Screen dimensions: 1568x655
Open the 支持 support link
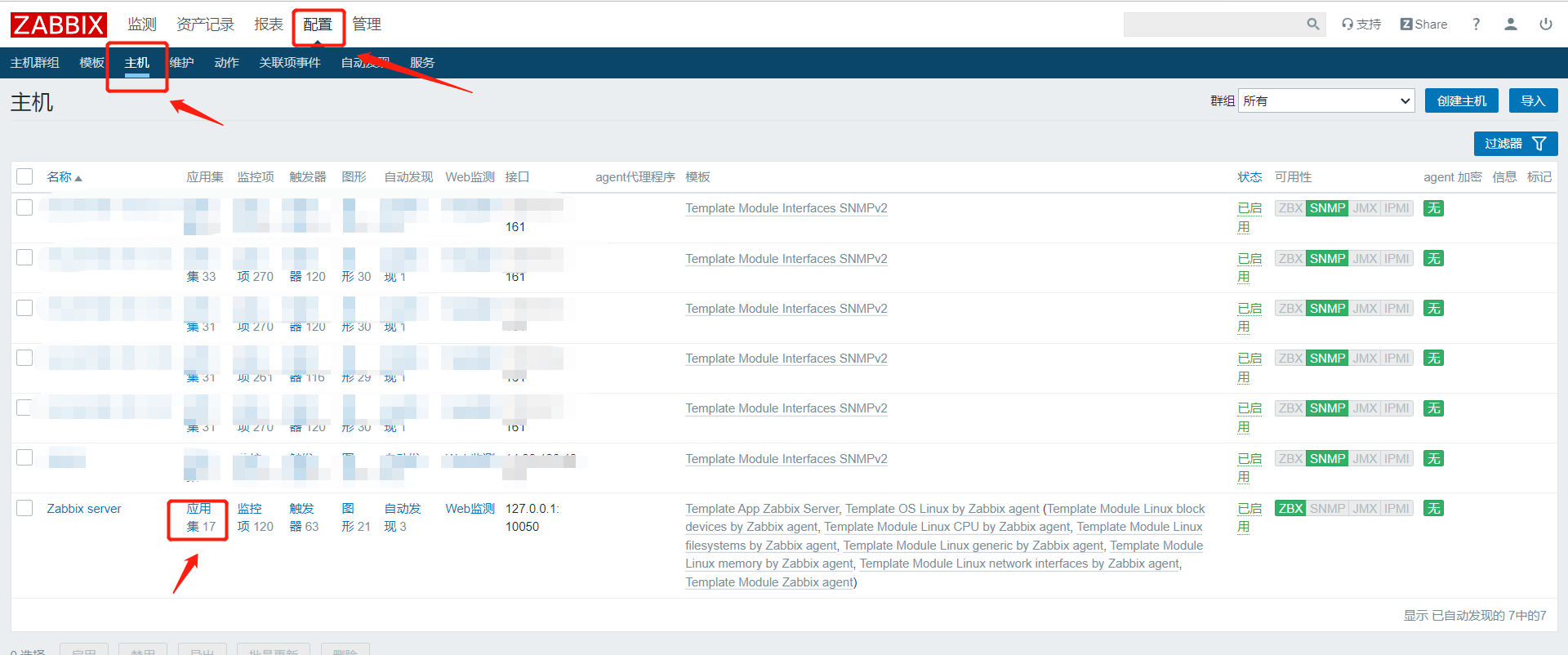coord(1361,25)
